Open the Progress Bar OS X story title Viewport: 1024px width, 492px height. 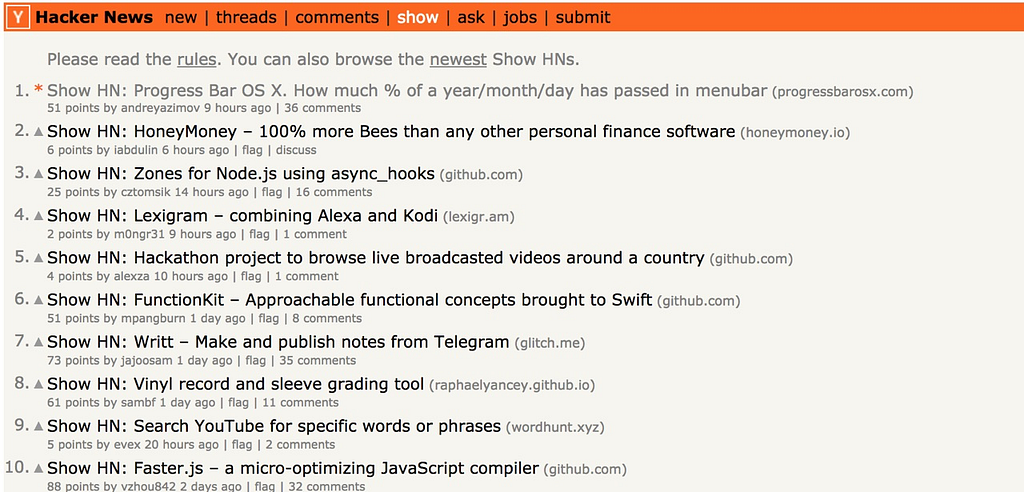click(x=407, y=90)
